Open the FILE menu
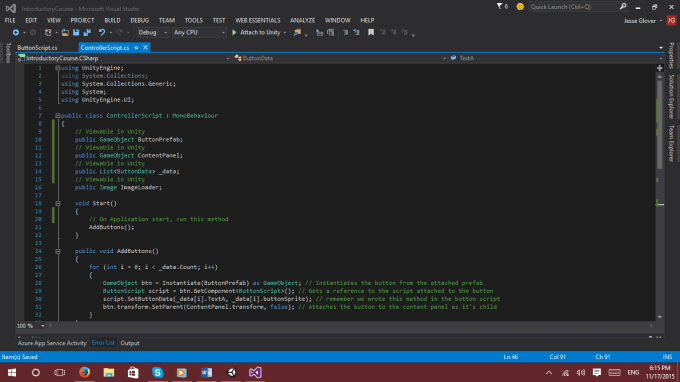 [x=10, y=20]
